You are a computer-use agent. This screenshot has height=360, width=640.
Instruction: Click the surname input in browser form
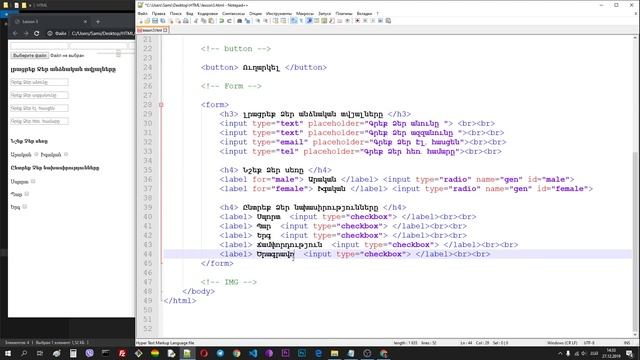click(40, 95)
